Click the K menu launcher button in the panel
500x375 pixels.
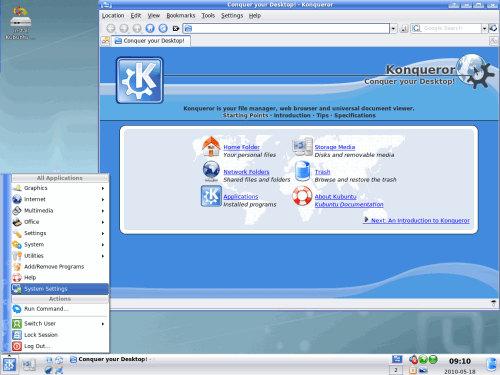coord(9,364)
